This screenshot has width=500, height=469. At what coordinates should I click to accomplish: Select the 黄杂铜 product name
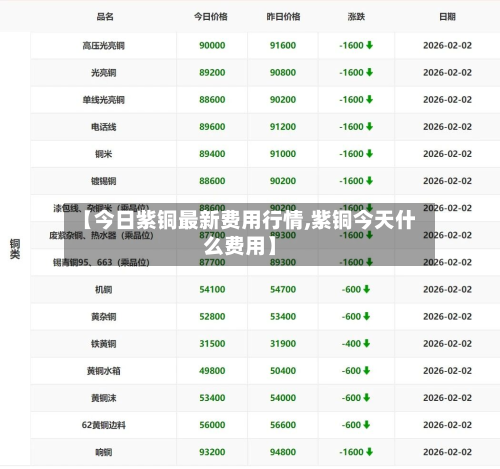pos(104,317)
